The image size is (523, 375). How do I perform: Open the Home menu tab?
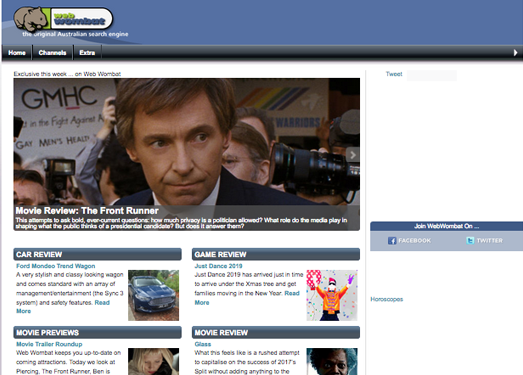pyautogui.click(x=17, y=53)
